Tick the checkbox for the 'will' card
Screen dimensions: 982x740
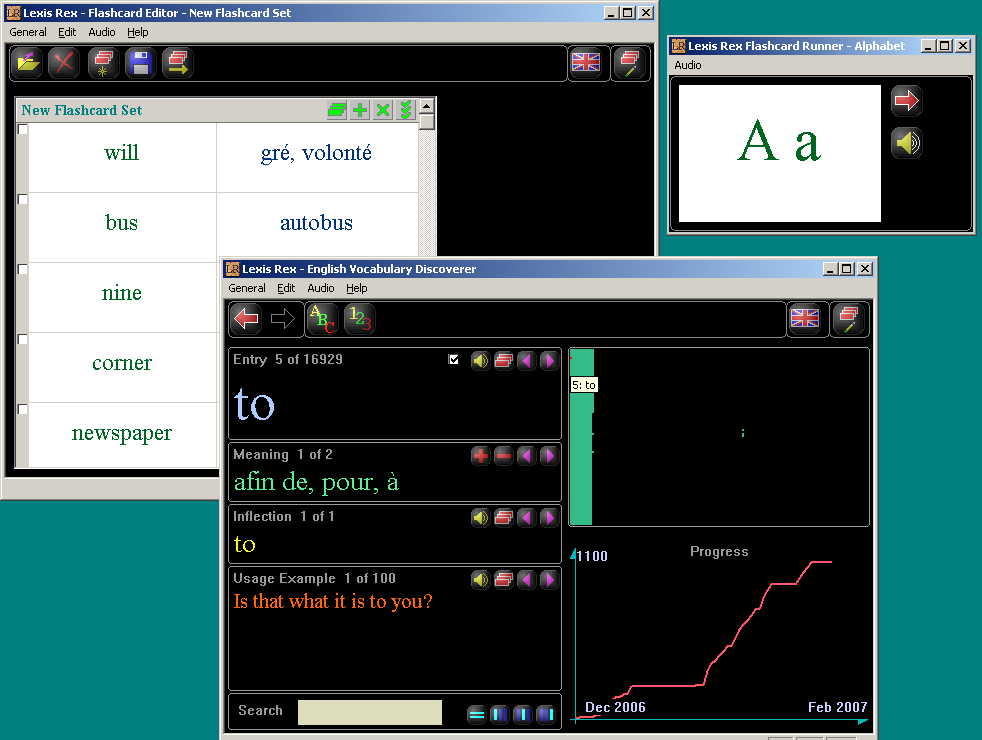[x=23, y=130]
